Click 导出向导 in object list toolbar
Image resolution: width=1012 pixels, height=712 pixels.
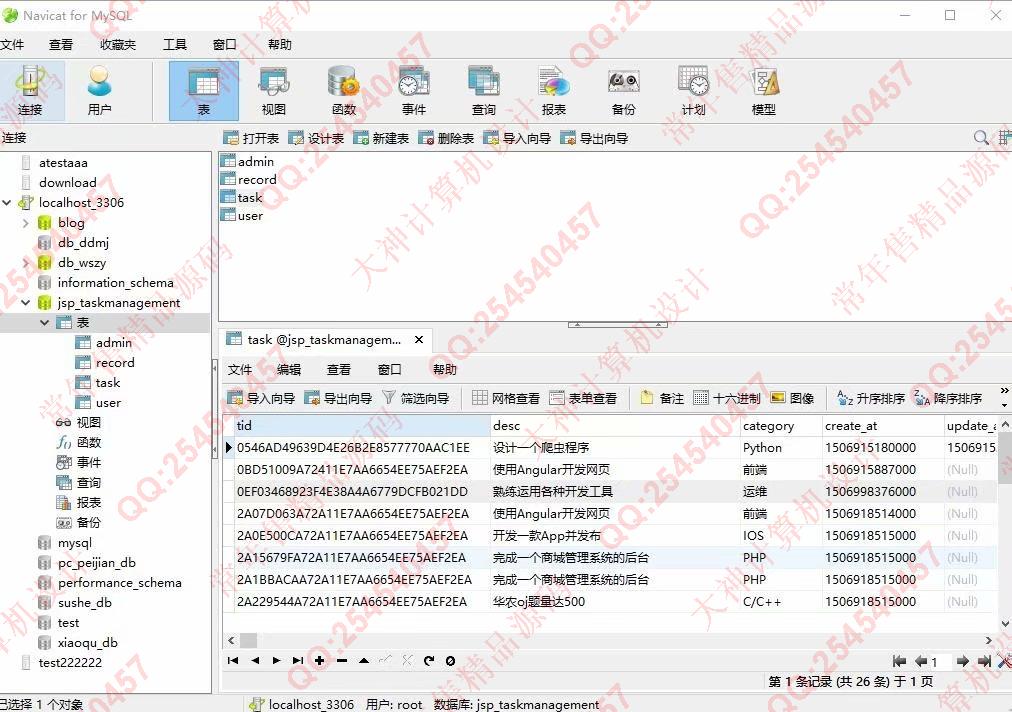point(594,138)
